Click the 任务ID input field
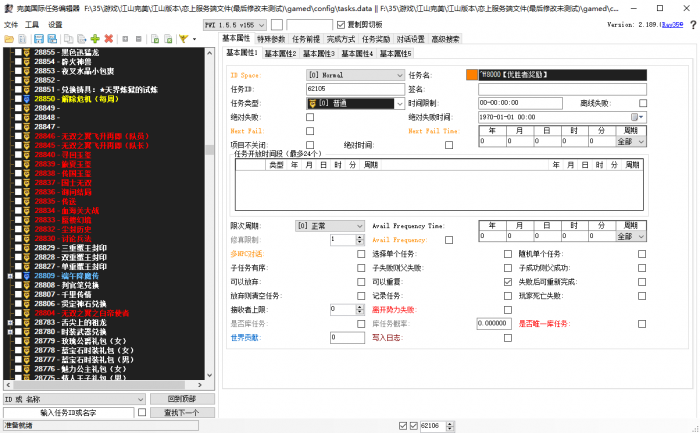Image resolution: width=700 pixels, height=433 pixels. 355,89
